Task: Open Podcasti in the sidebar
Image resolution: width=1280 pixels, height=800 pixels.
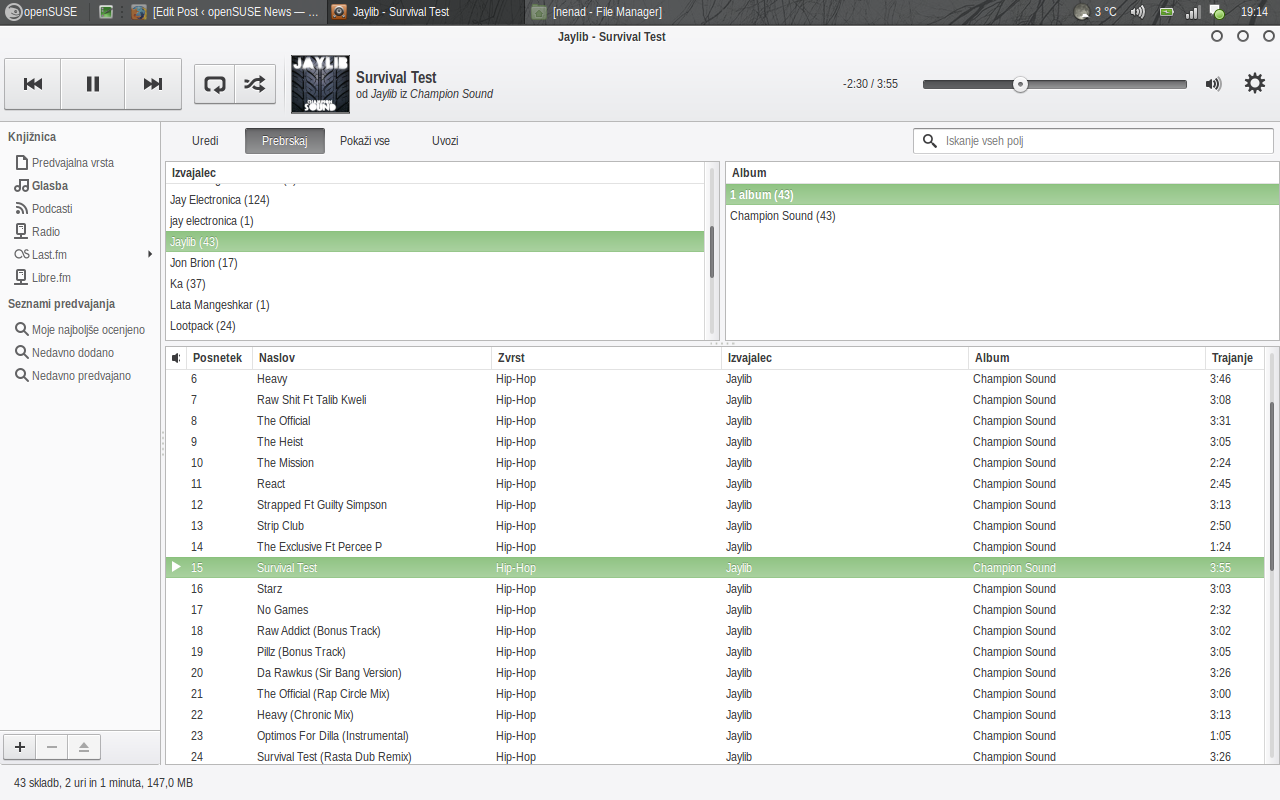Action: pos(52,209)
